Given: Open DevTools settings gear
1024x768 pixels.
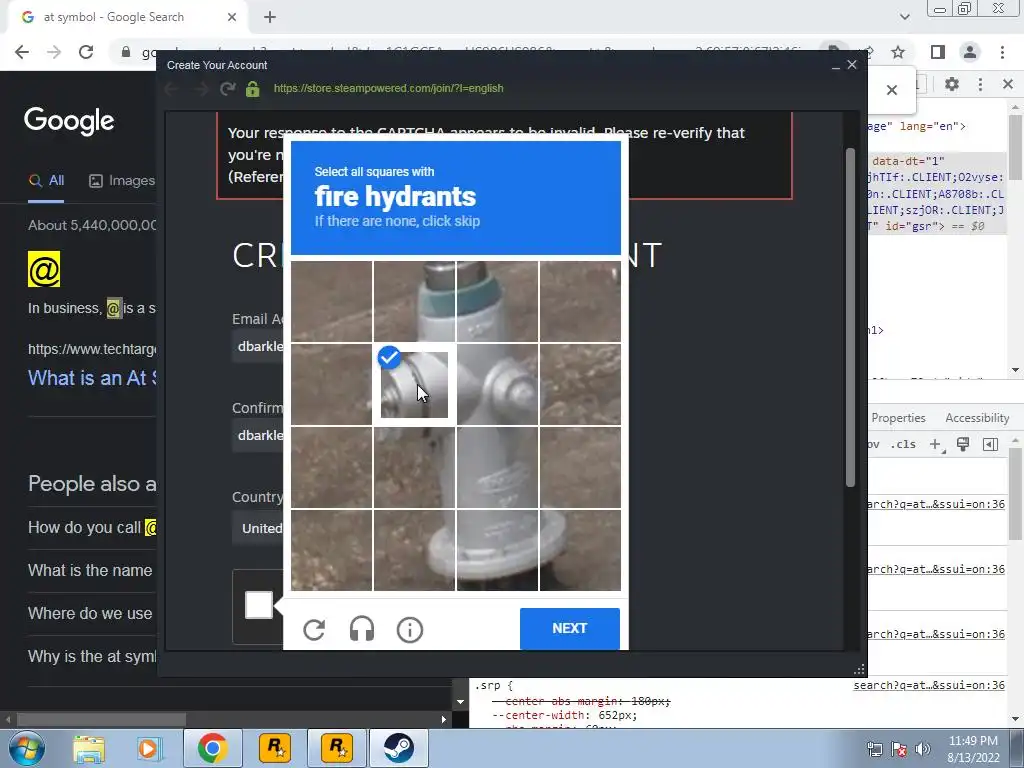Looking at the screenshot, I should [x=952, y=84].
